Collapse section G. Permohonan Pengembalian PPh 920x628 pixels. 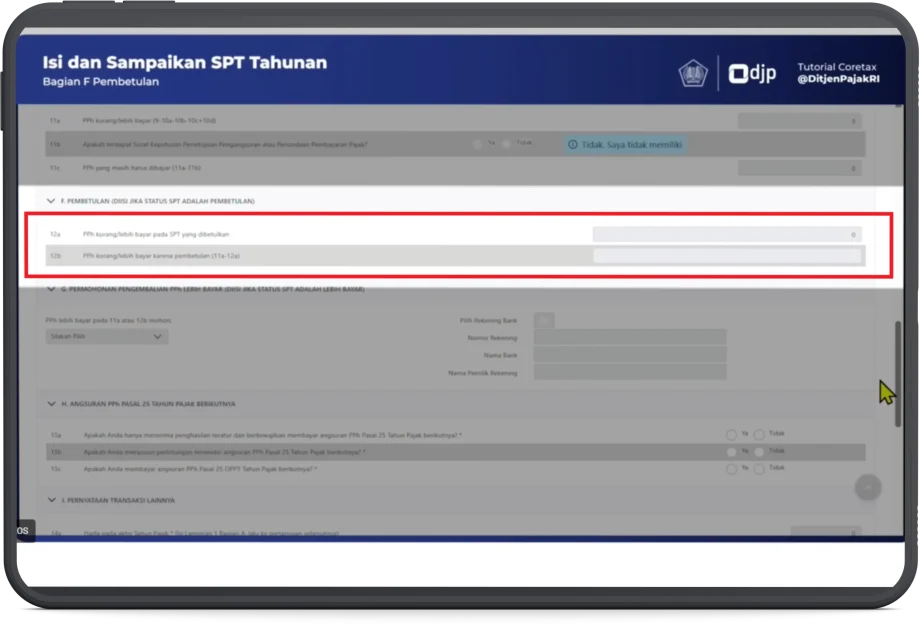pos(51,290)
